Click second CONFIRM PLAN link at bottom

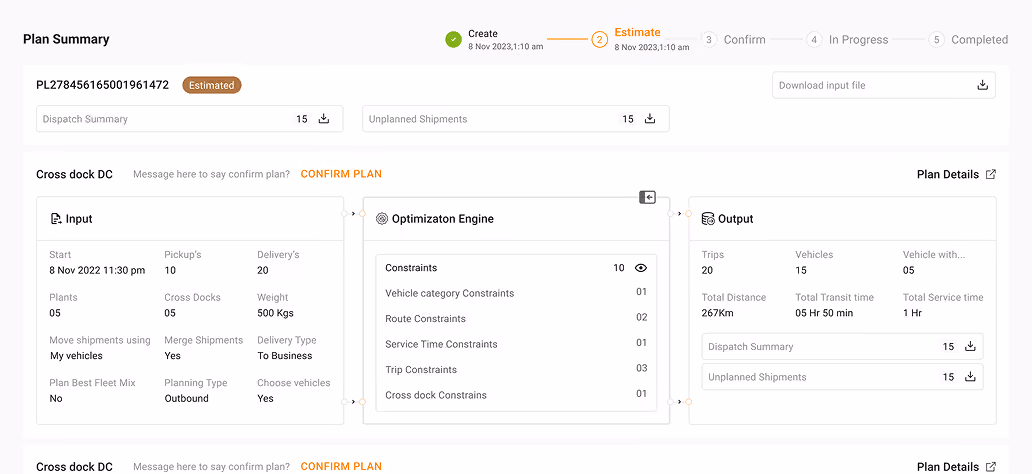341,466
